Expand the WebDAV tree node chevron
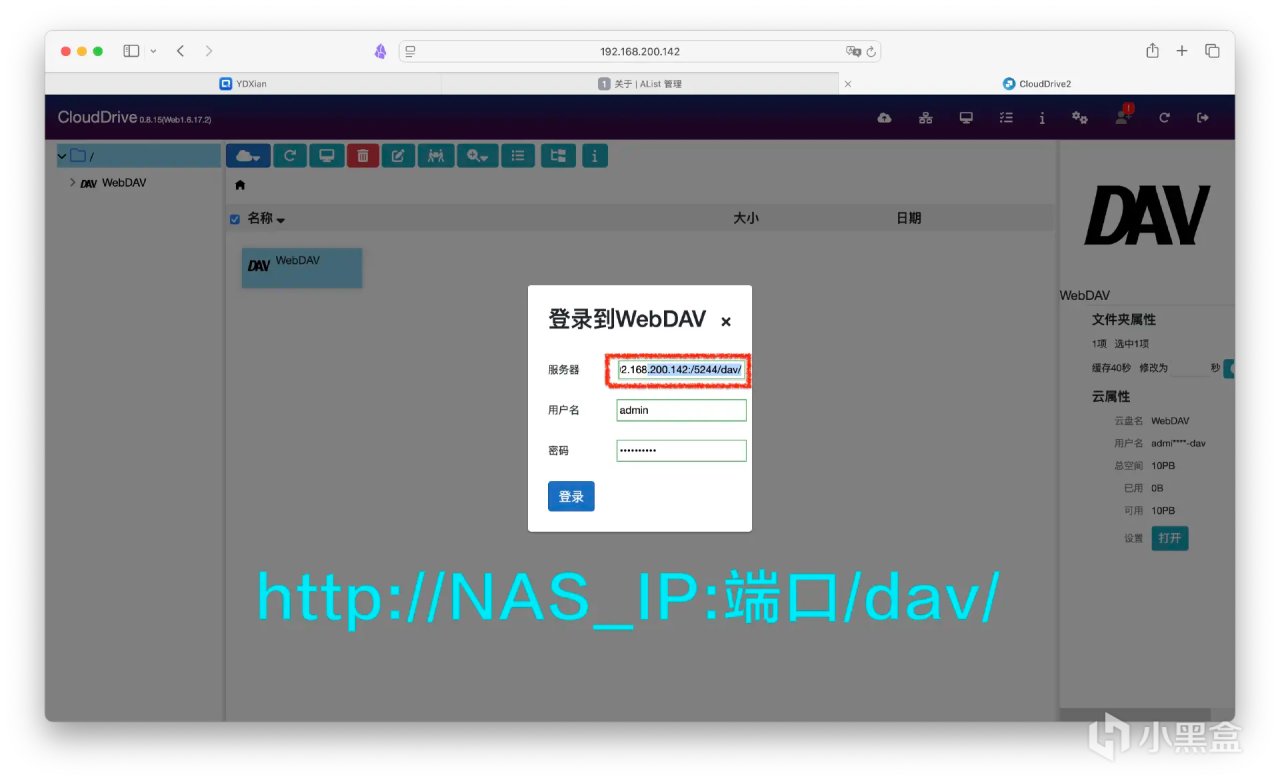 click(x=72, y=183)
